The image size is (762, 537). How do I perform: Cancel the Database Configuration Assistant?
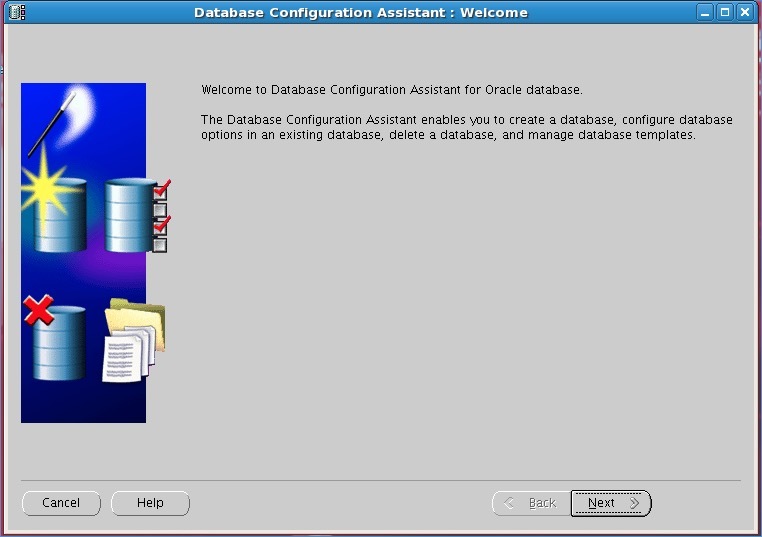click(61, 503)
